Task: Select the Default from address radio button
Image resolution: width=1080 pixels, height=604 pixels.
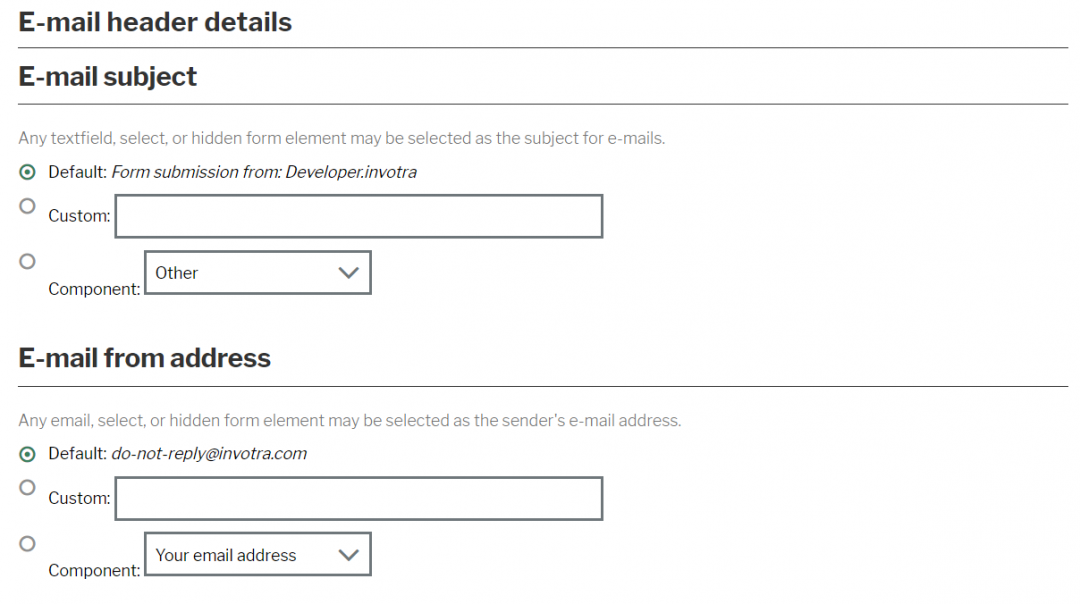Action: click(27, 454)
